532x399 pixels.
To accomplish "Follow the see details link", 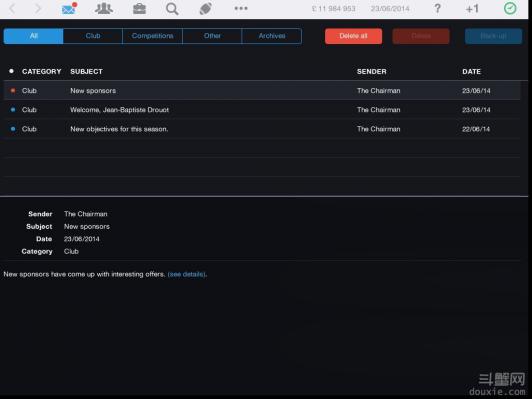I will click(187, 274).
